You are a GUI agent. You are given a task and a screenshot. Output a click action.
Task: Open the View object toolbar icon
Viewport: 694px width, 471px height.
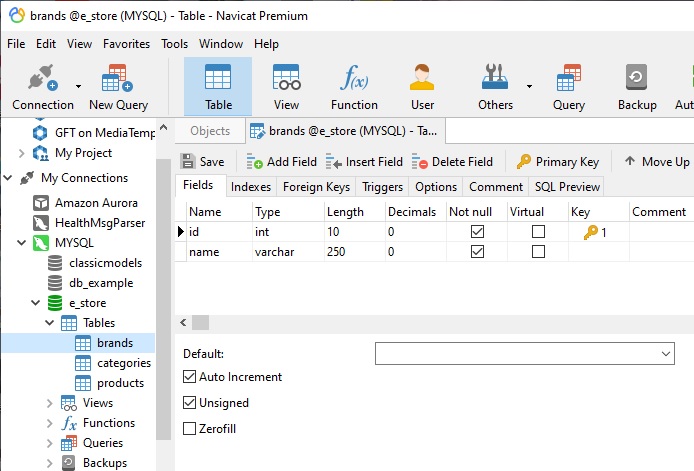click(x=286, y=87)
